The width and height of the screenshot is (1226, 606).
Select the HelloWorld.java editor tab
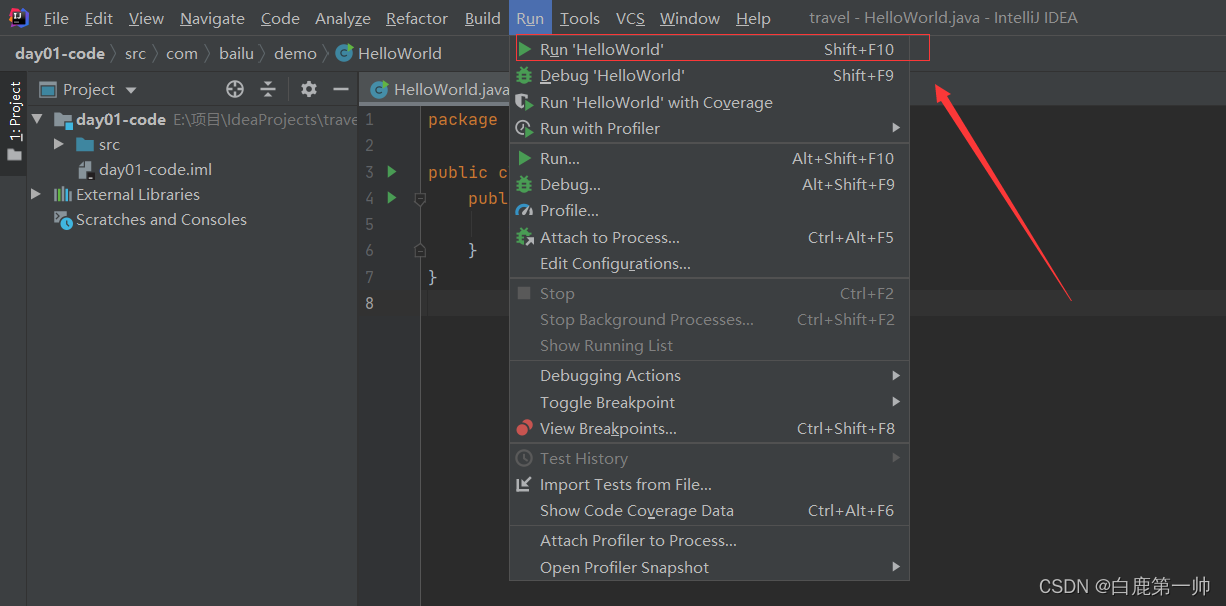click(x=440, y=90)
